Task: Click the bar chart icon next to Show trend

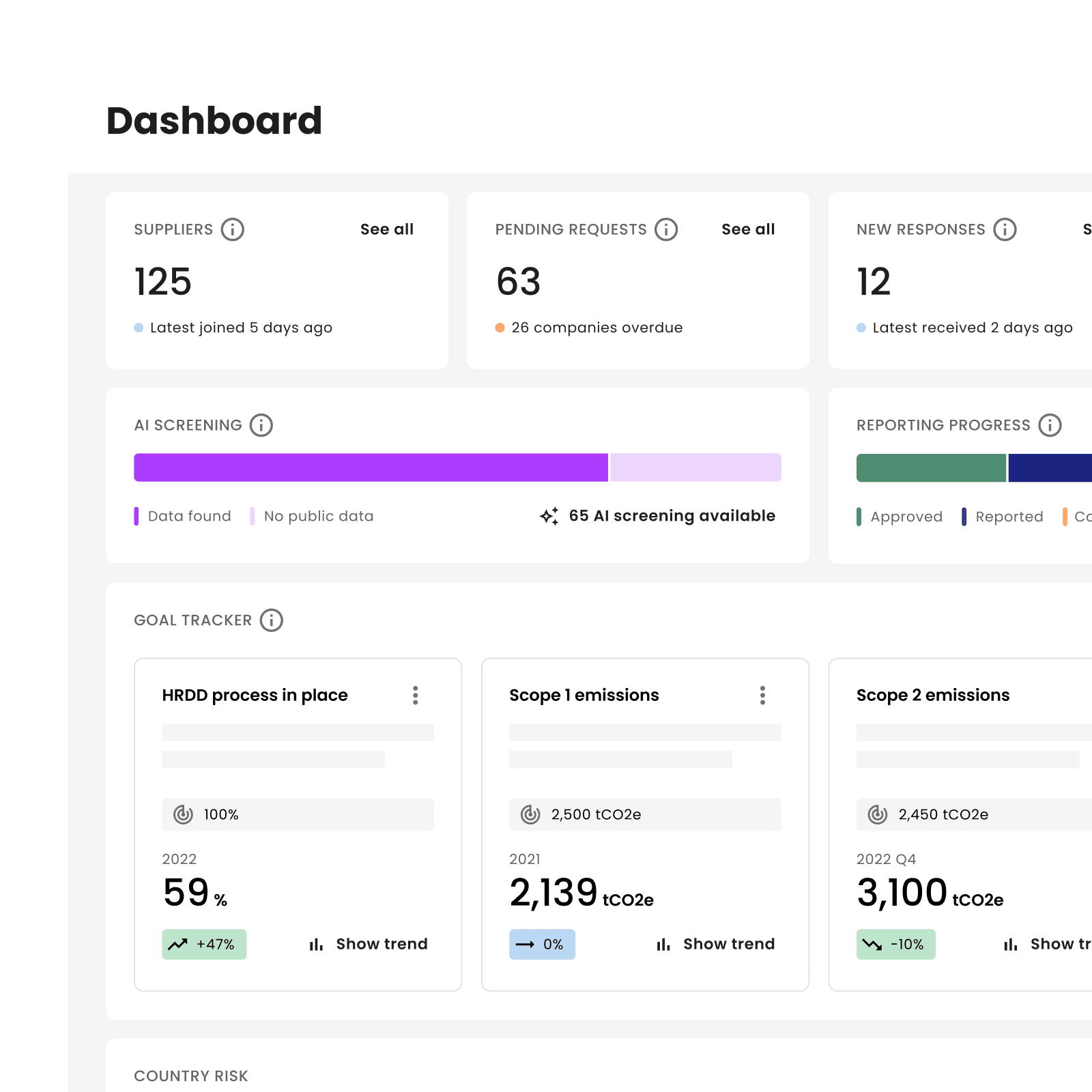Action: click(x=315, y=945)
